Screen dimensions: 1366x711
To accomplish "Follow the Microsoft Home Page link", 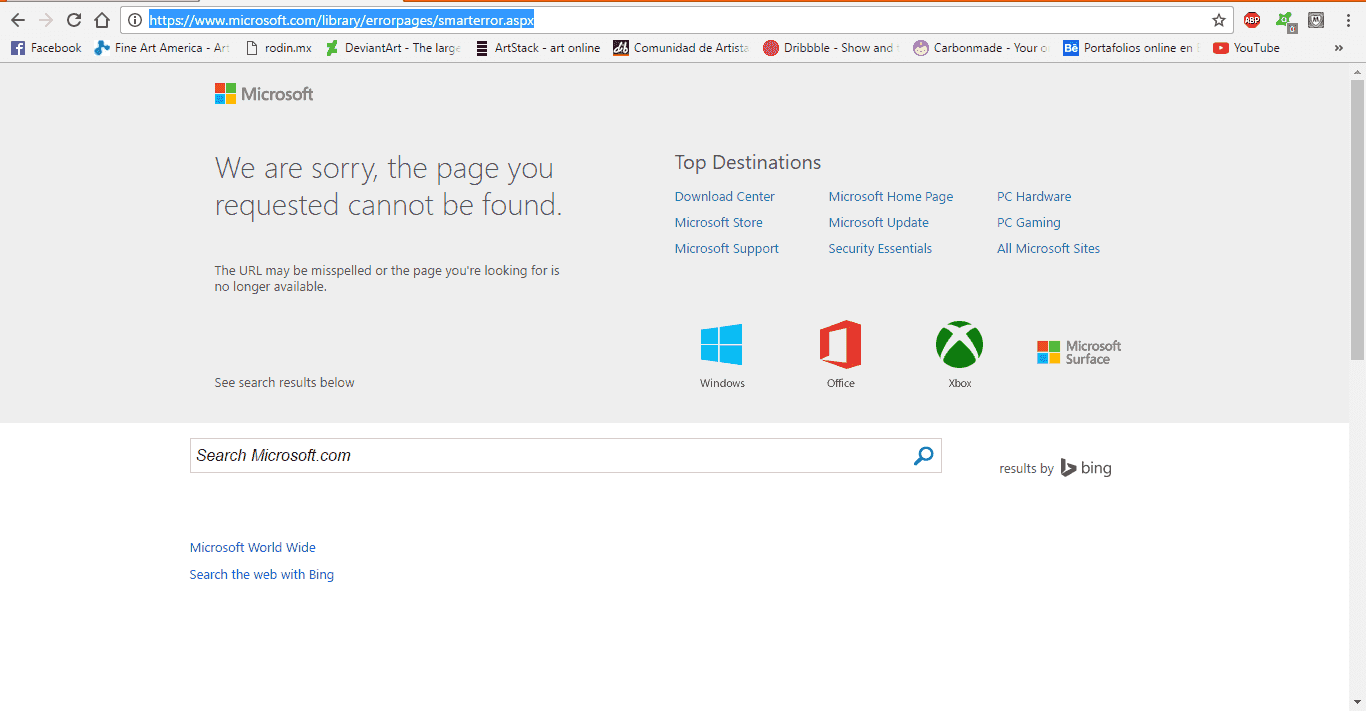I will click(x=891, y=197).
